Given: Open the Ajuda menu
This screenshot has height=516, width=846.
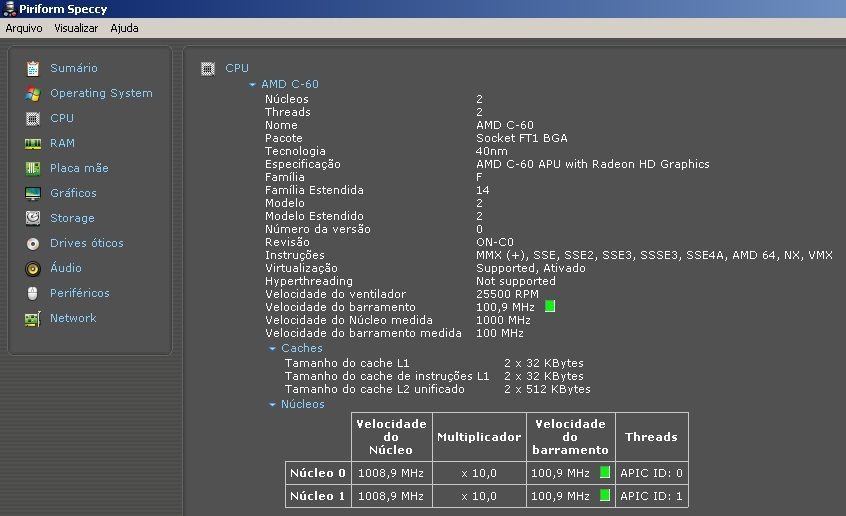Looking at the screenshot, I should [124, 28].
